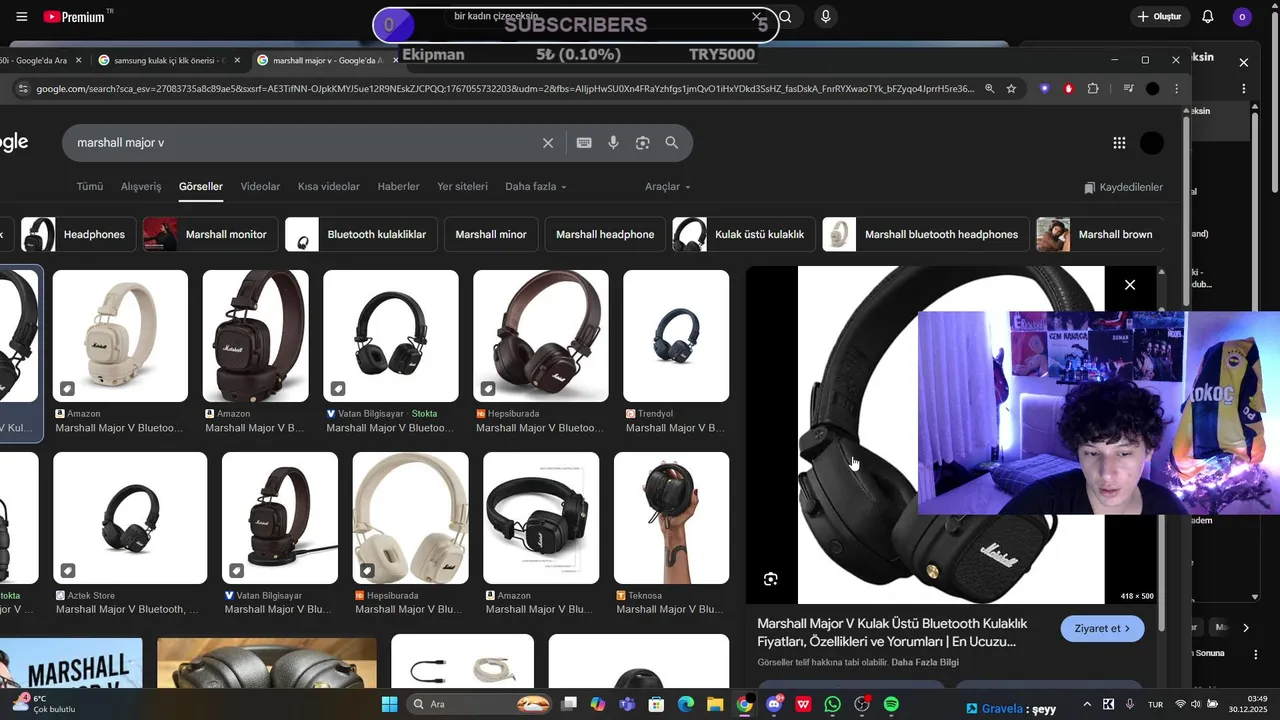Viewport: 1280px width, 720px height.
Task: Open the Teknosa hand-held headphone thumbnail
Action: click(x=671, y=518)
